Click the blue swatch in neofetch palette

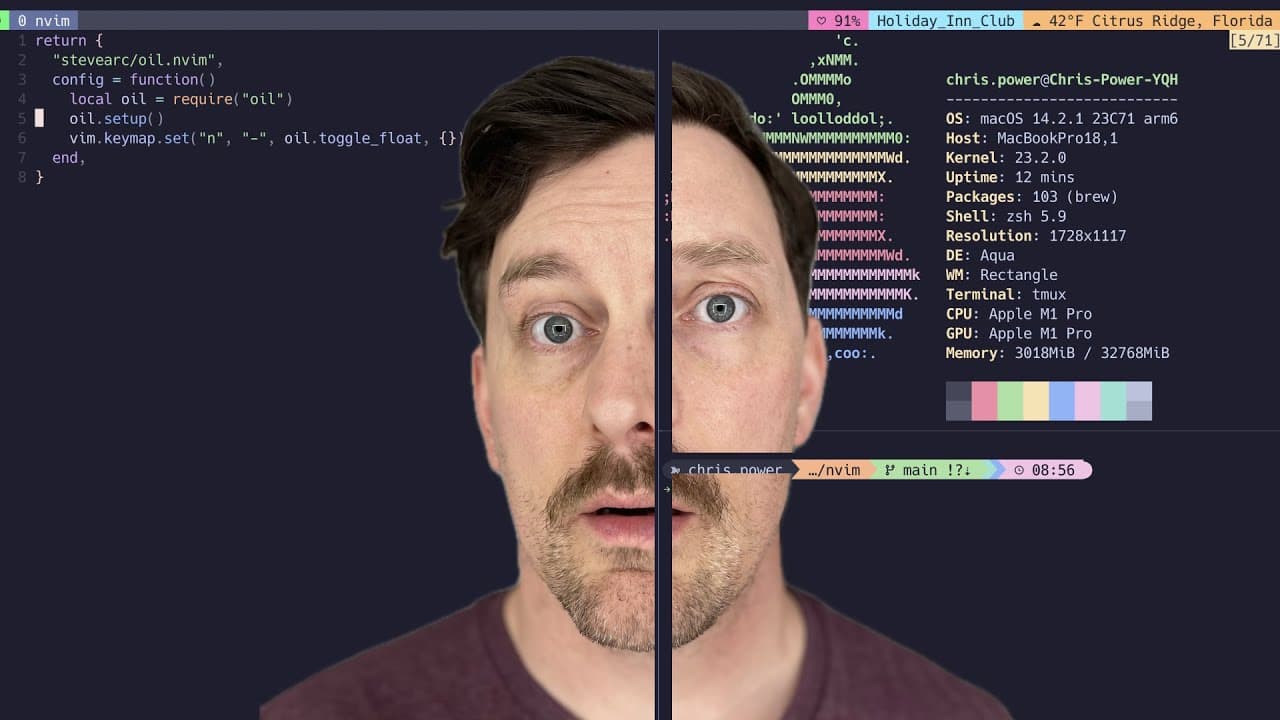(1062, 401)
